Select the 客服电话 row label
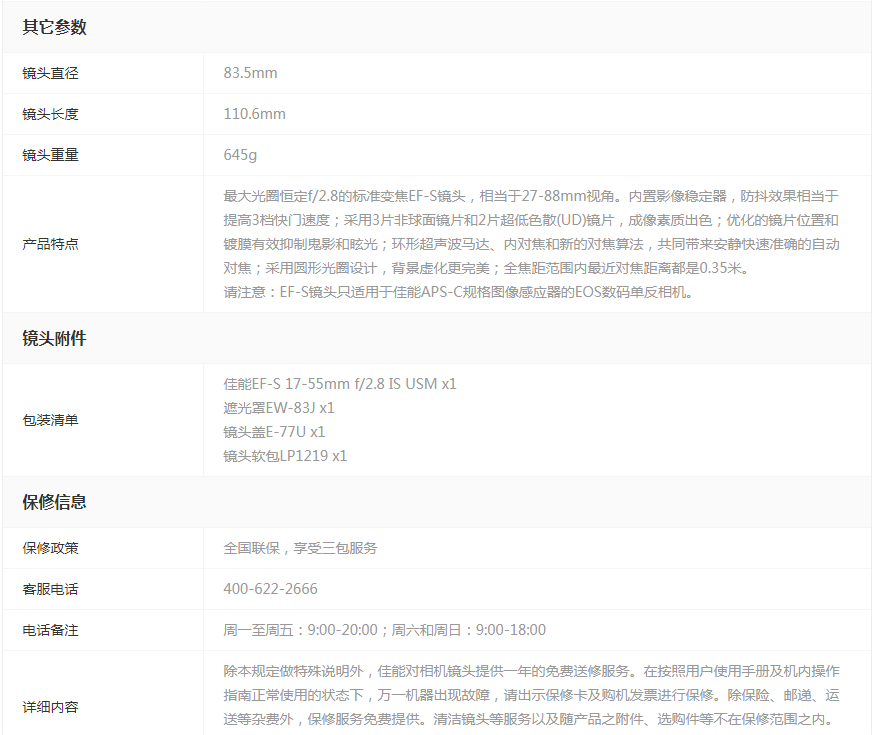The height and width of the screenshot is (735, 875). [50, 589]
